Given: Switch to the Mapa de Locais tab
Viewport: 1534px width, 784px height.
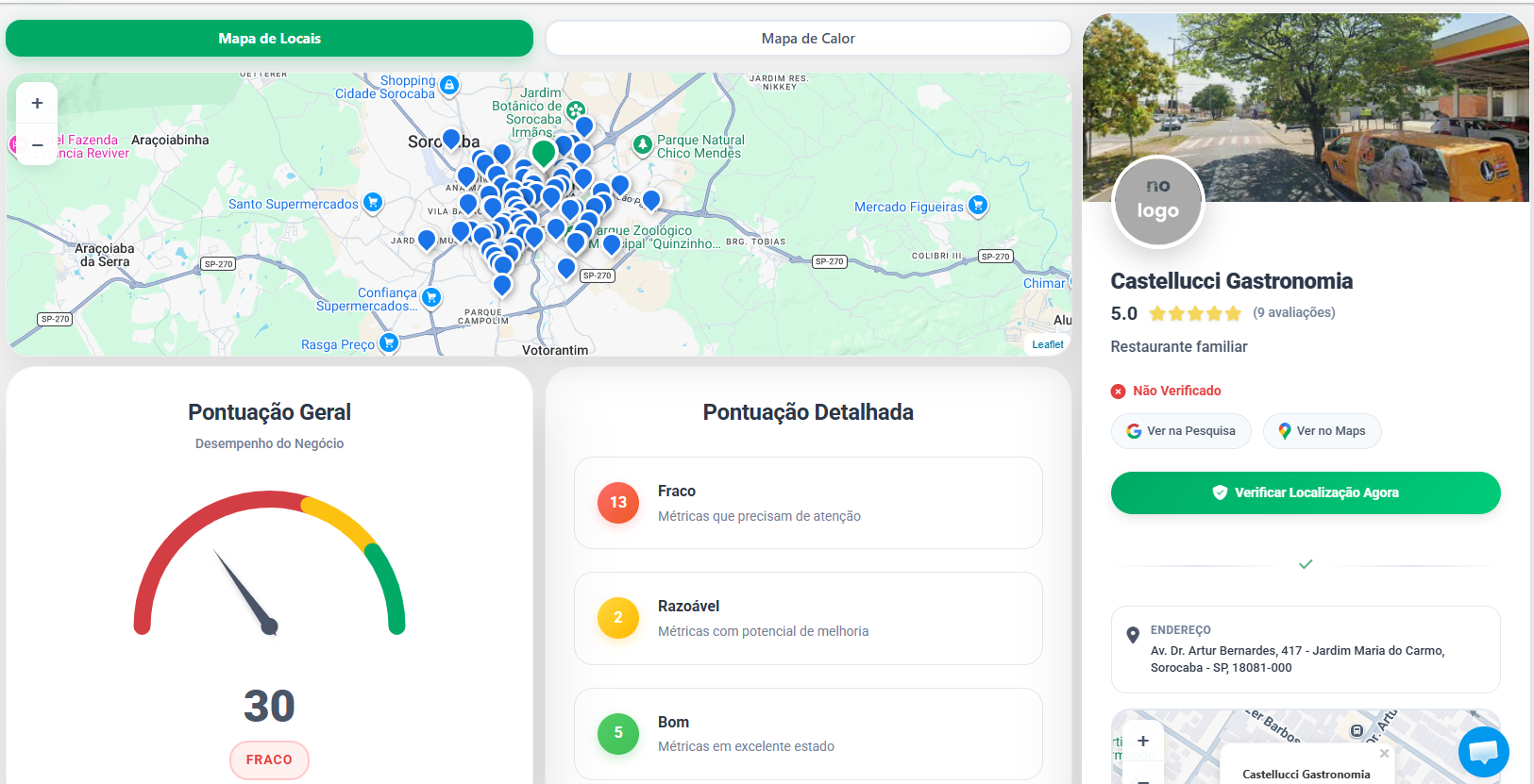Looking at the screenshot, I should pos(269,39).
